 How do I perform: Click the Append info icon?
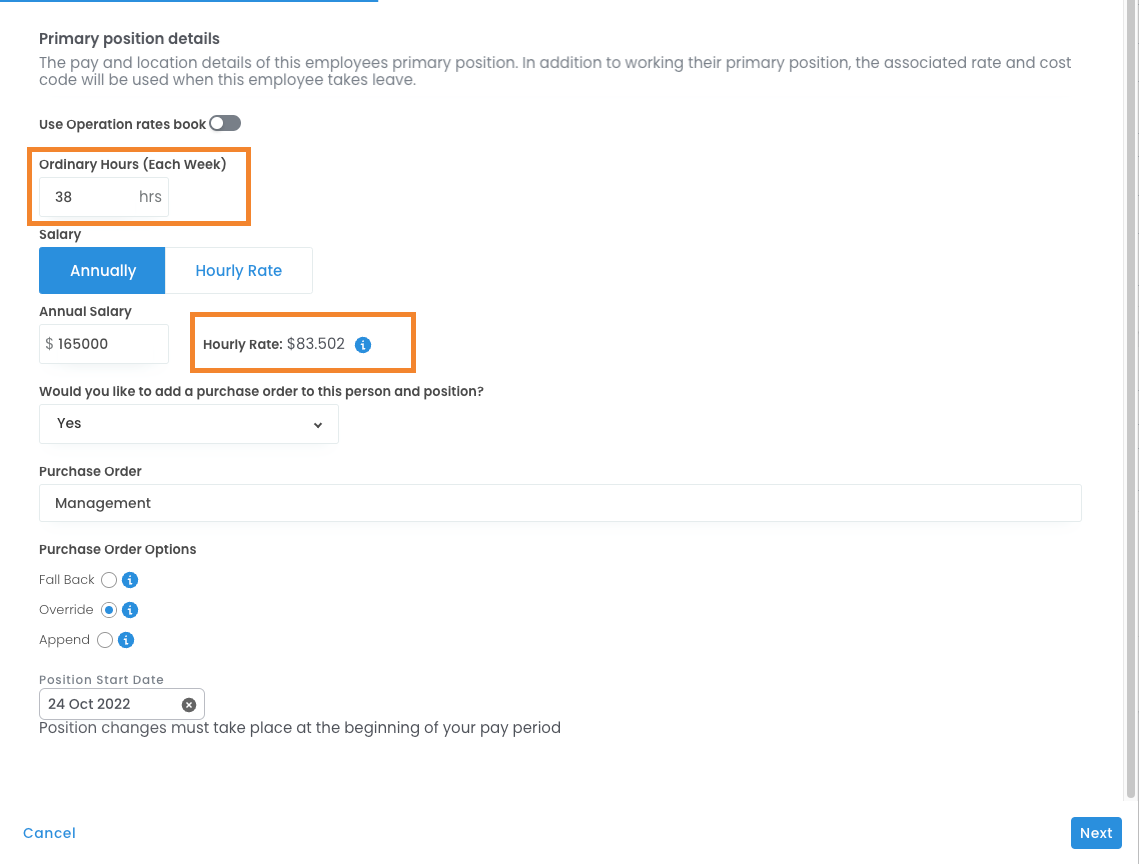(127, 640)
